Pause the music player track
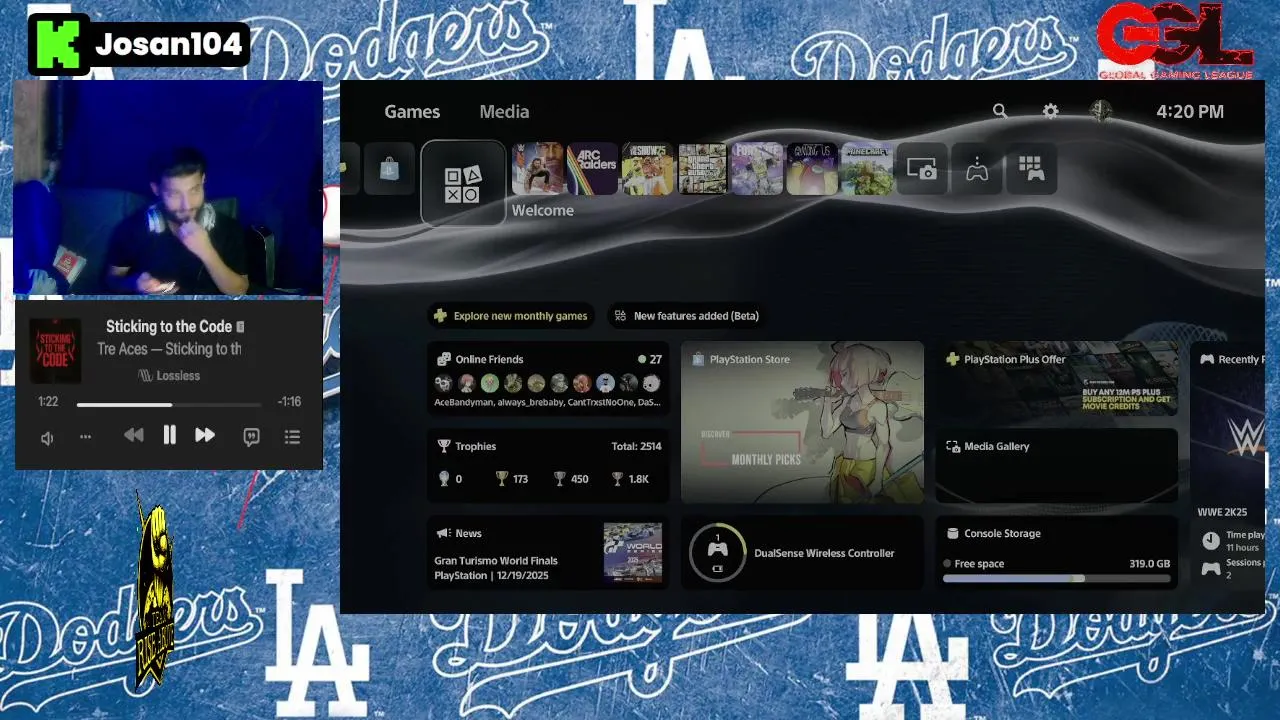 point(169,435)
